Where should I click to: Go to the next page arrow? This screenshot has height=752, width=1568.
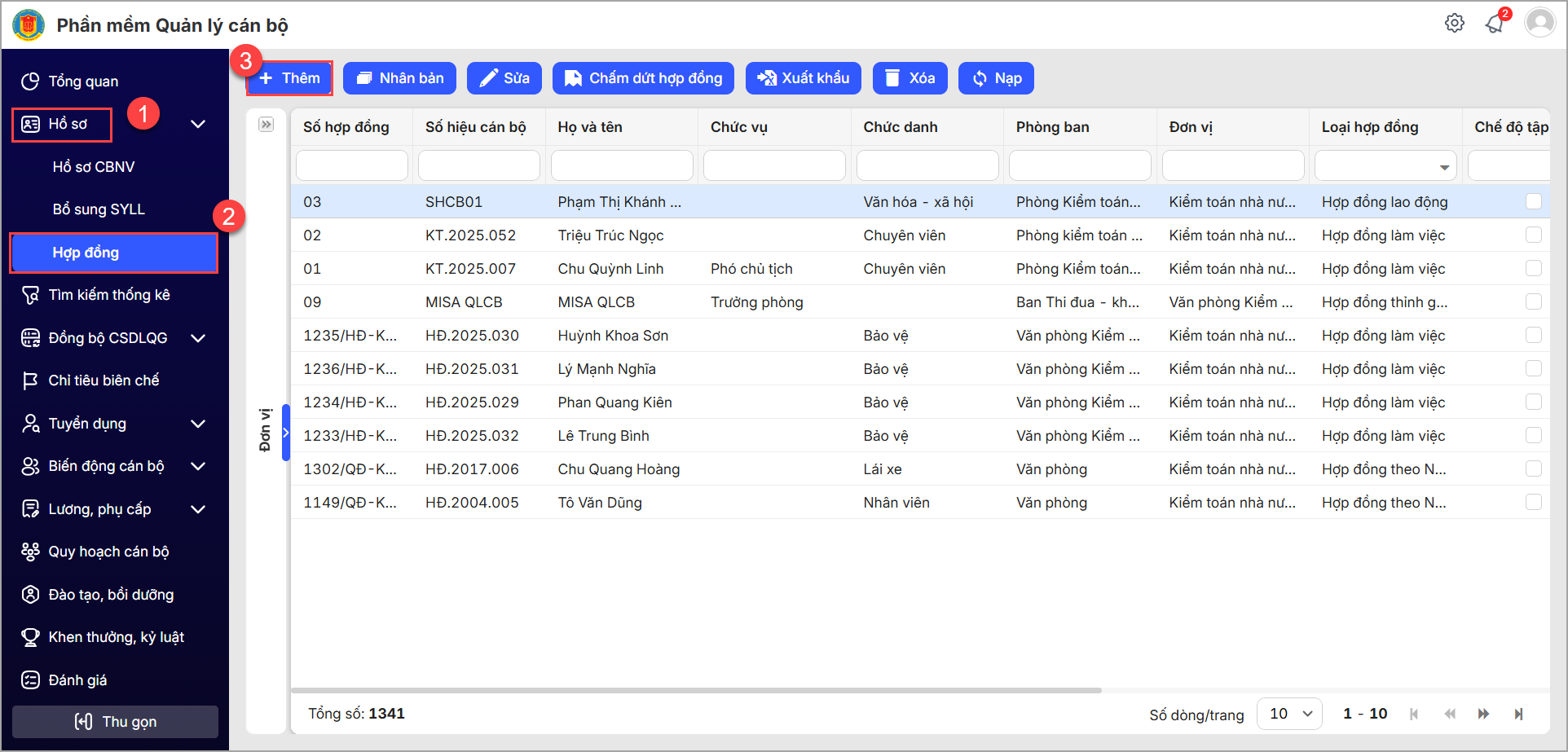pos(1483,714)
